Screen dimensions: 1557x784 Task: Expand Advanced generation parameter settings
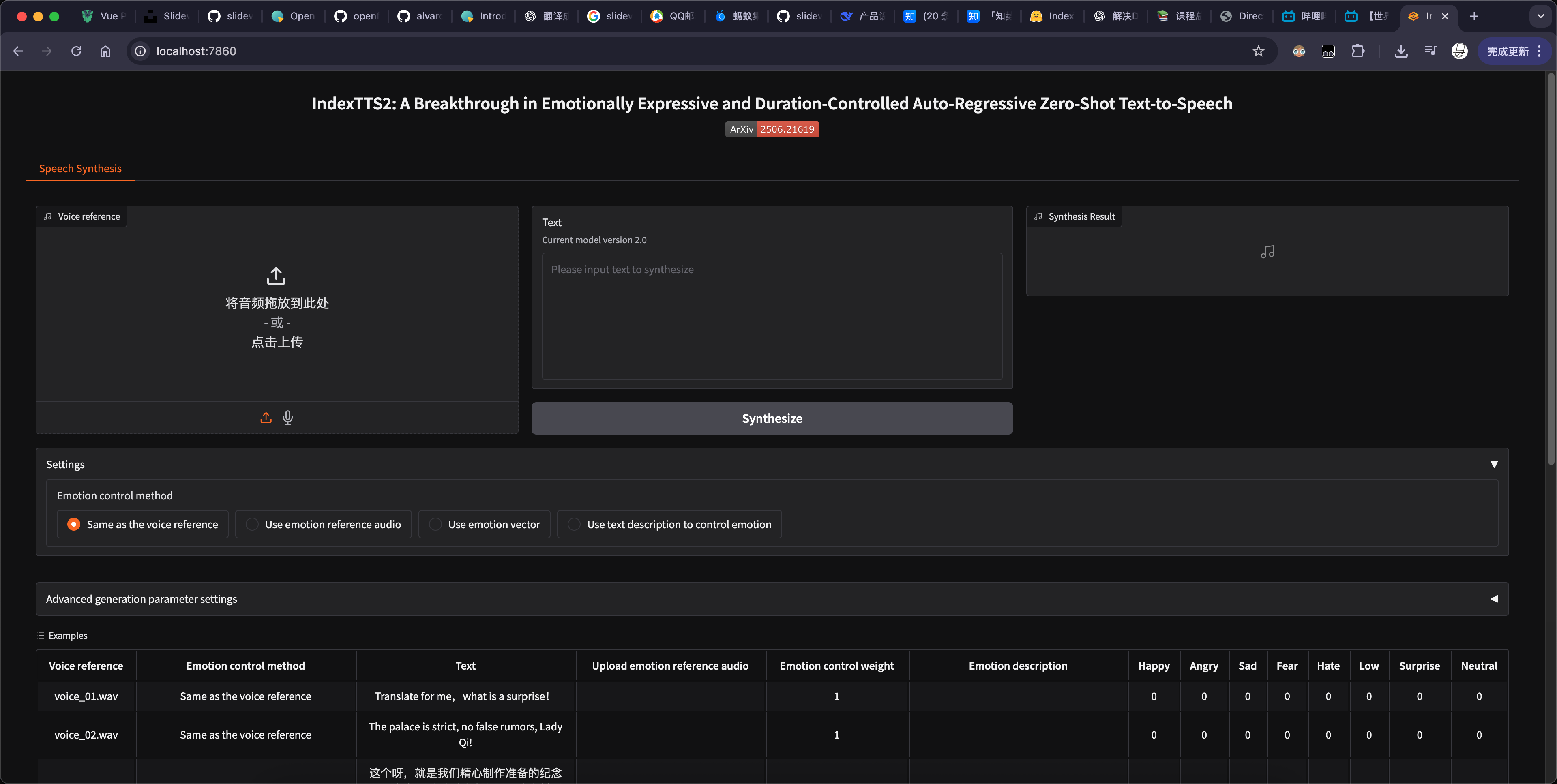point(1493,599)
